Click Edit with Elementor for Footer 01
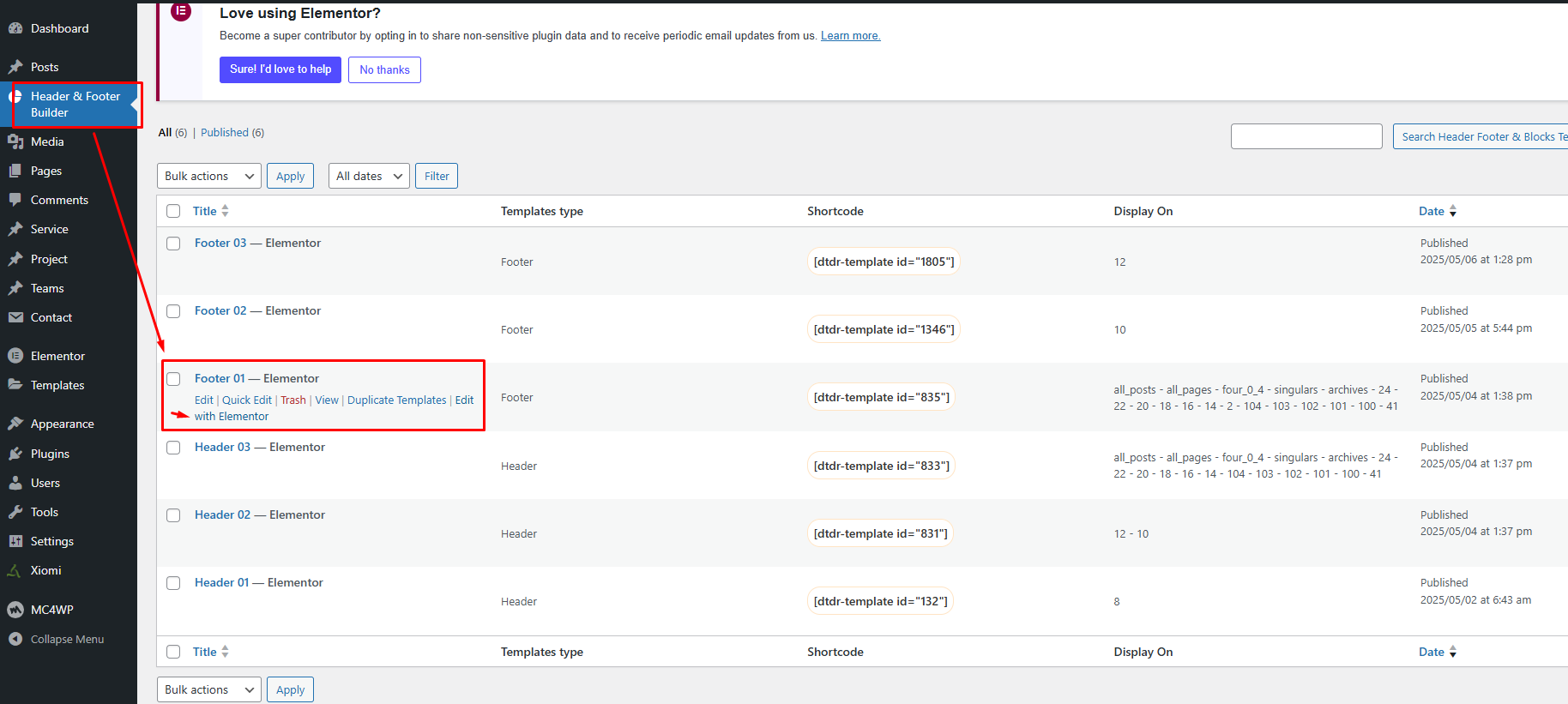Viewport: 1568px width, 704px height. click(232, 417)
